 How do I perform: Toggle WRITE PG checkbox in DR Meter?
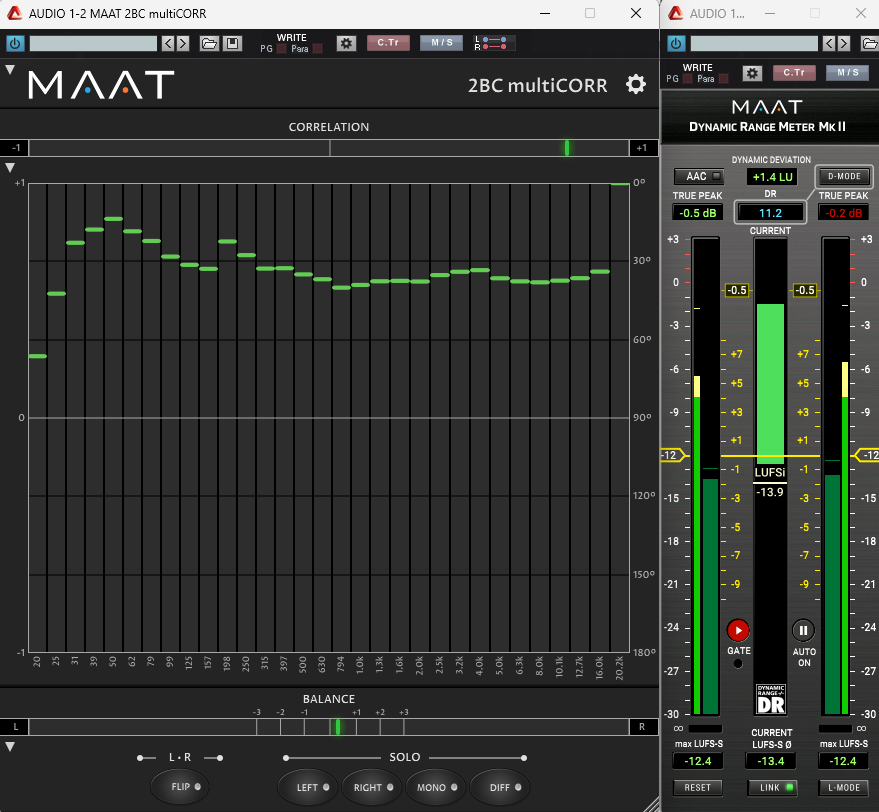[687, 79]
